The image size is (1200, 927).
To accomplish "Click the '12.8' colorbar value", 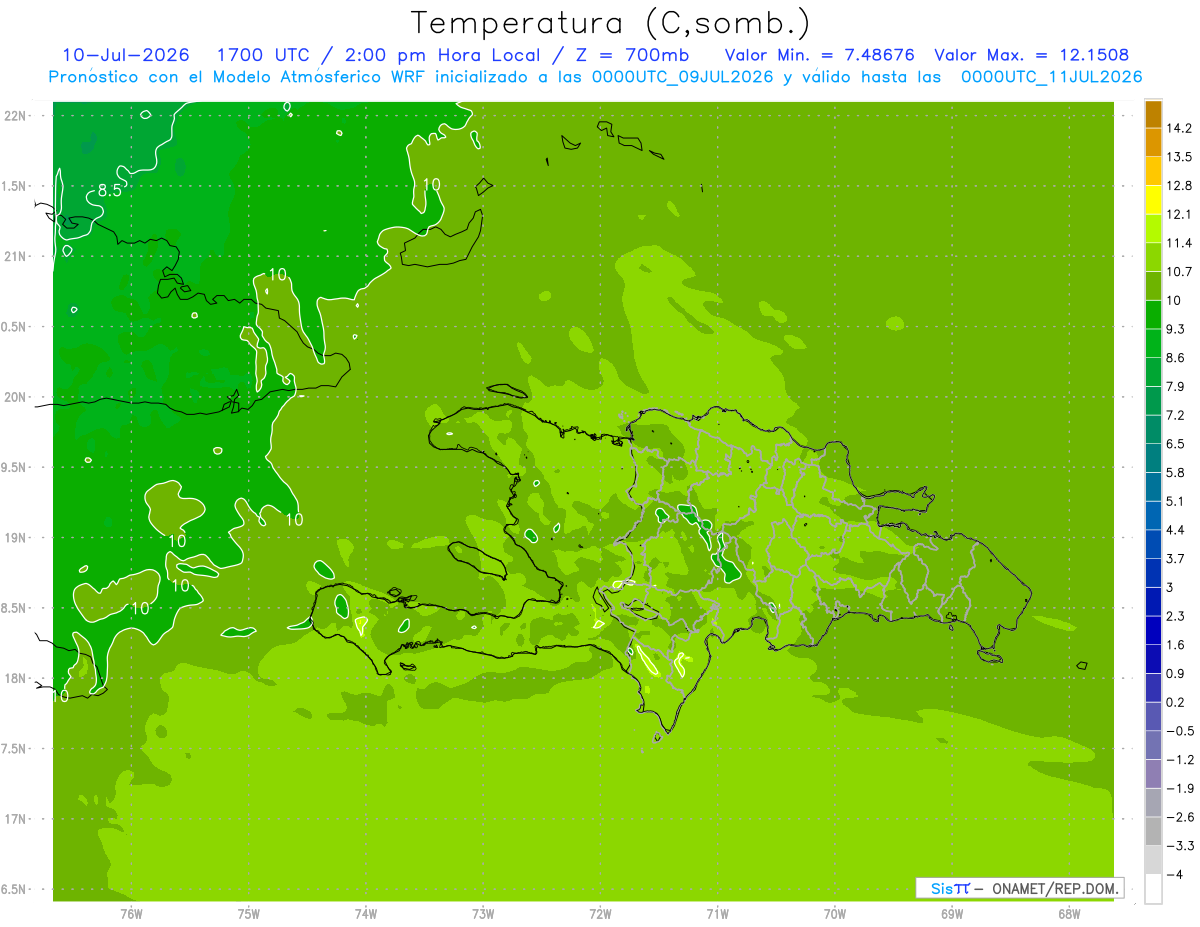I will 1180,186.
